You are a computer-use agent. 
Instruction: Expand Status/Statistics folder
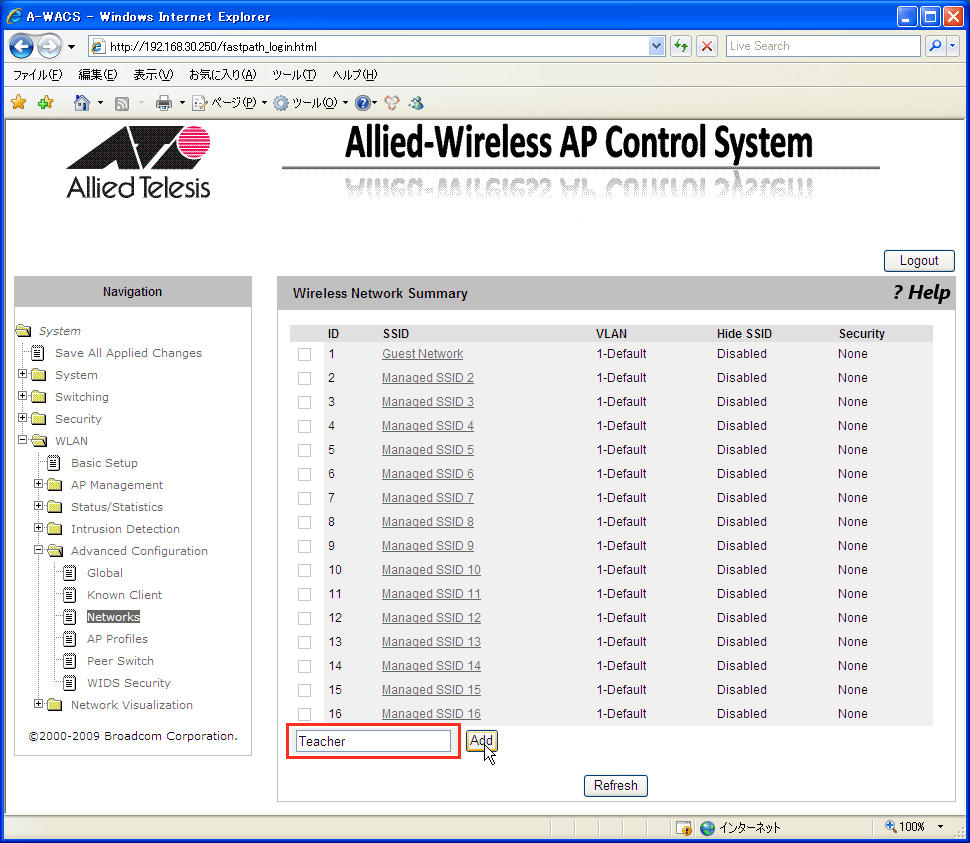point(38,506)
